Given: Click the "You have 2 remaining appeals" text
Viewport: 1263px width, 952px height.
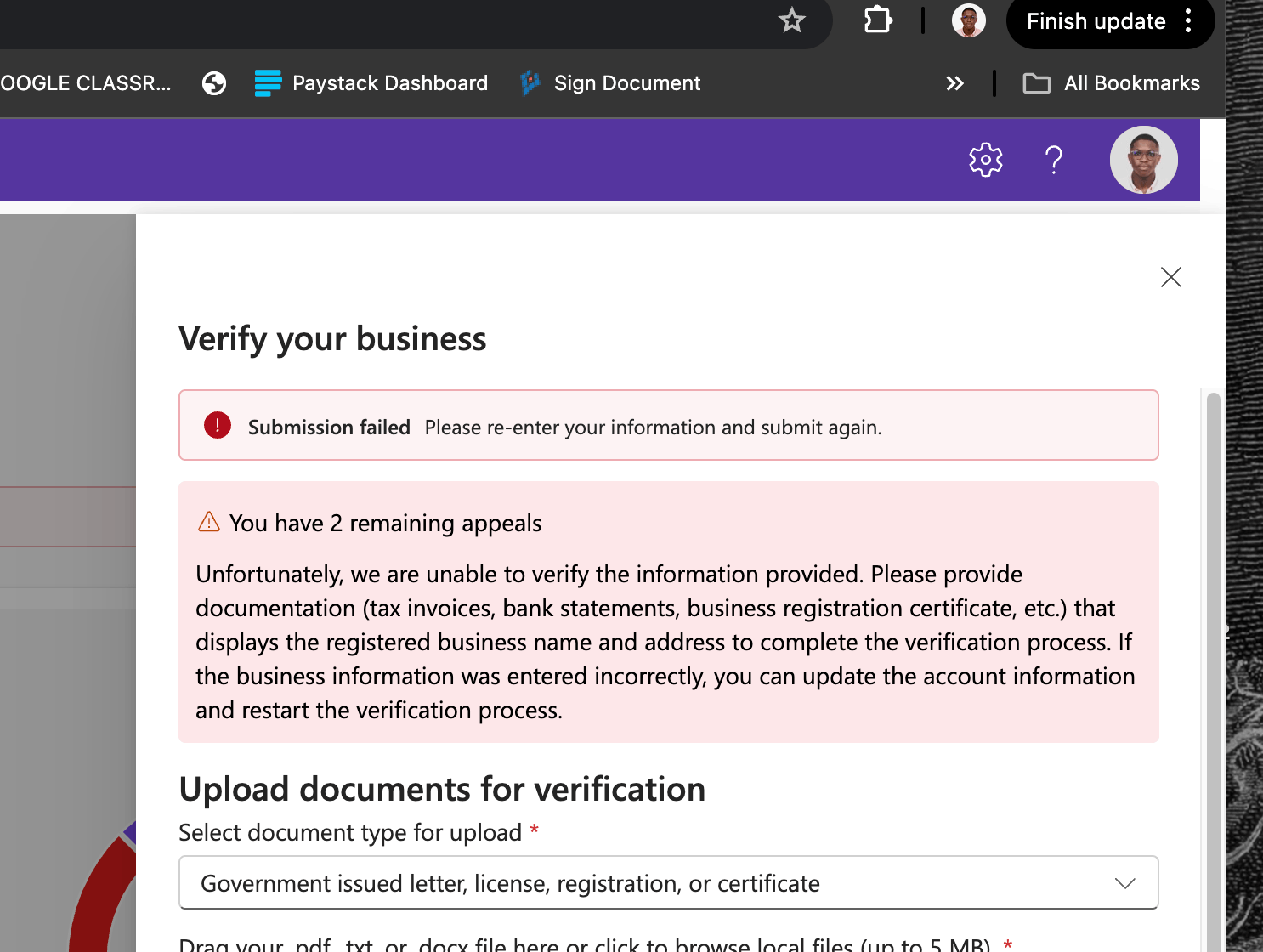Looking at the screenshot, I should point(386,524).
